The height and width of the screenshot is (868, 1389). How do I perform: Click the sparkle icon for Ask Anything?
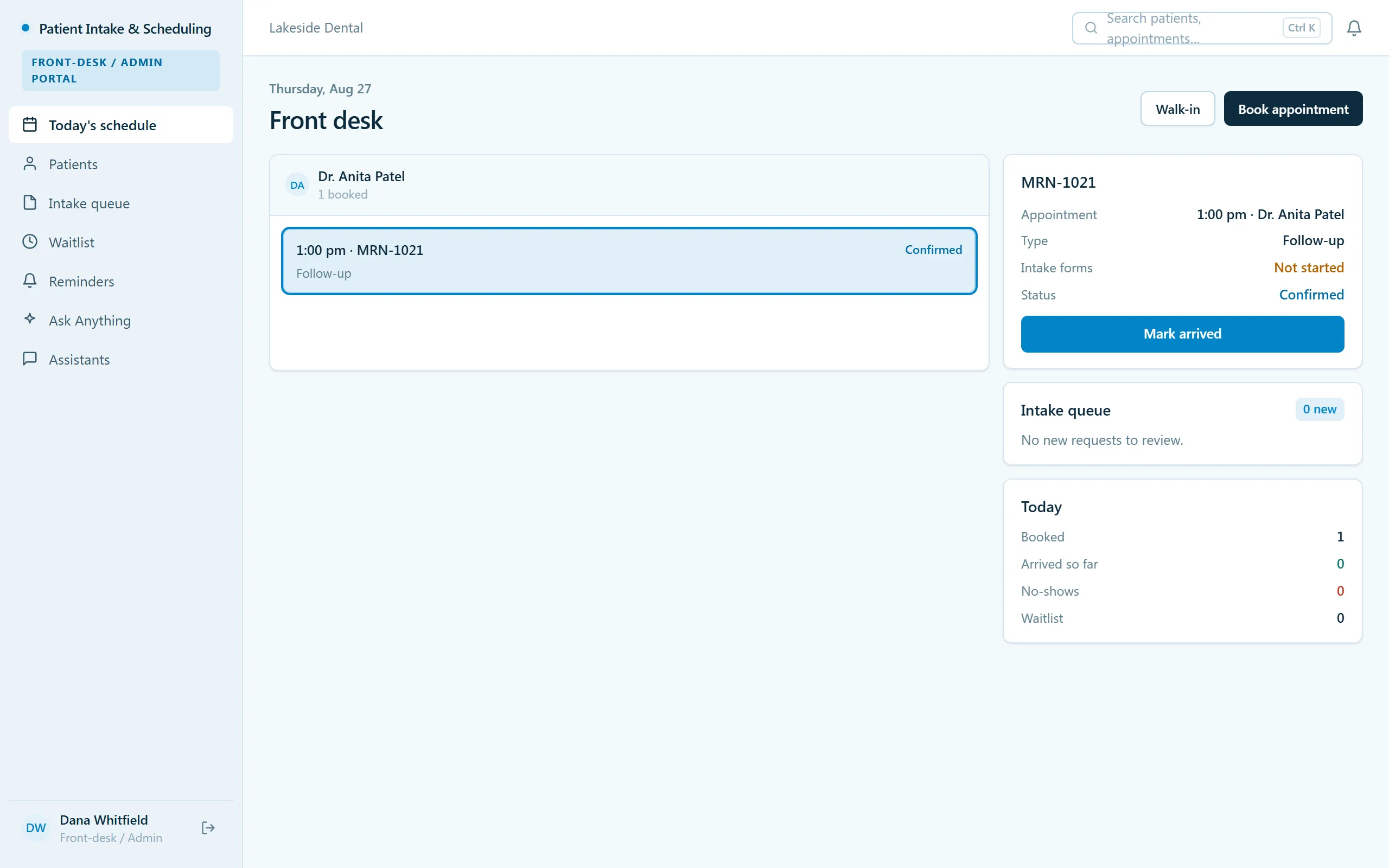[x=30, y=318]
